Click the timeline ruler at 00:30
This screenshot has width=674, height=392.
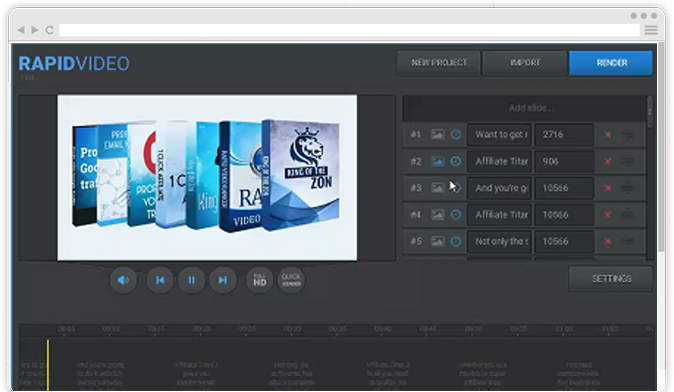coord(292,329)
